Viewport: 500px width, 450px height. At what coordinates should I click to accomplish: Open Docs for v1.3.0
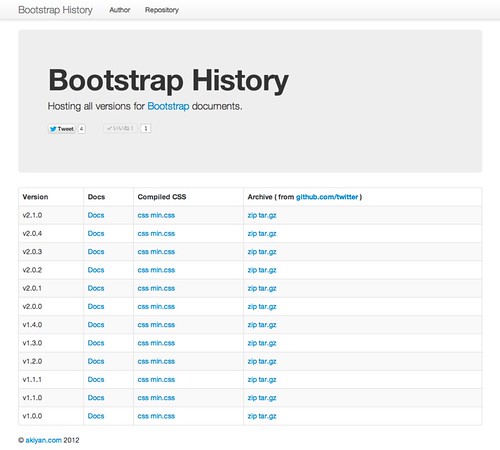(x=96, y=343)
